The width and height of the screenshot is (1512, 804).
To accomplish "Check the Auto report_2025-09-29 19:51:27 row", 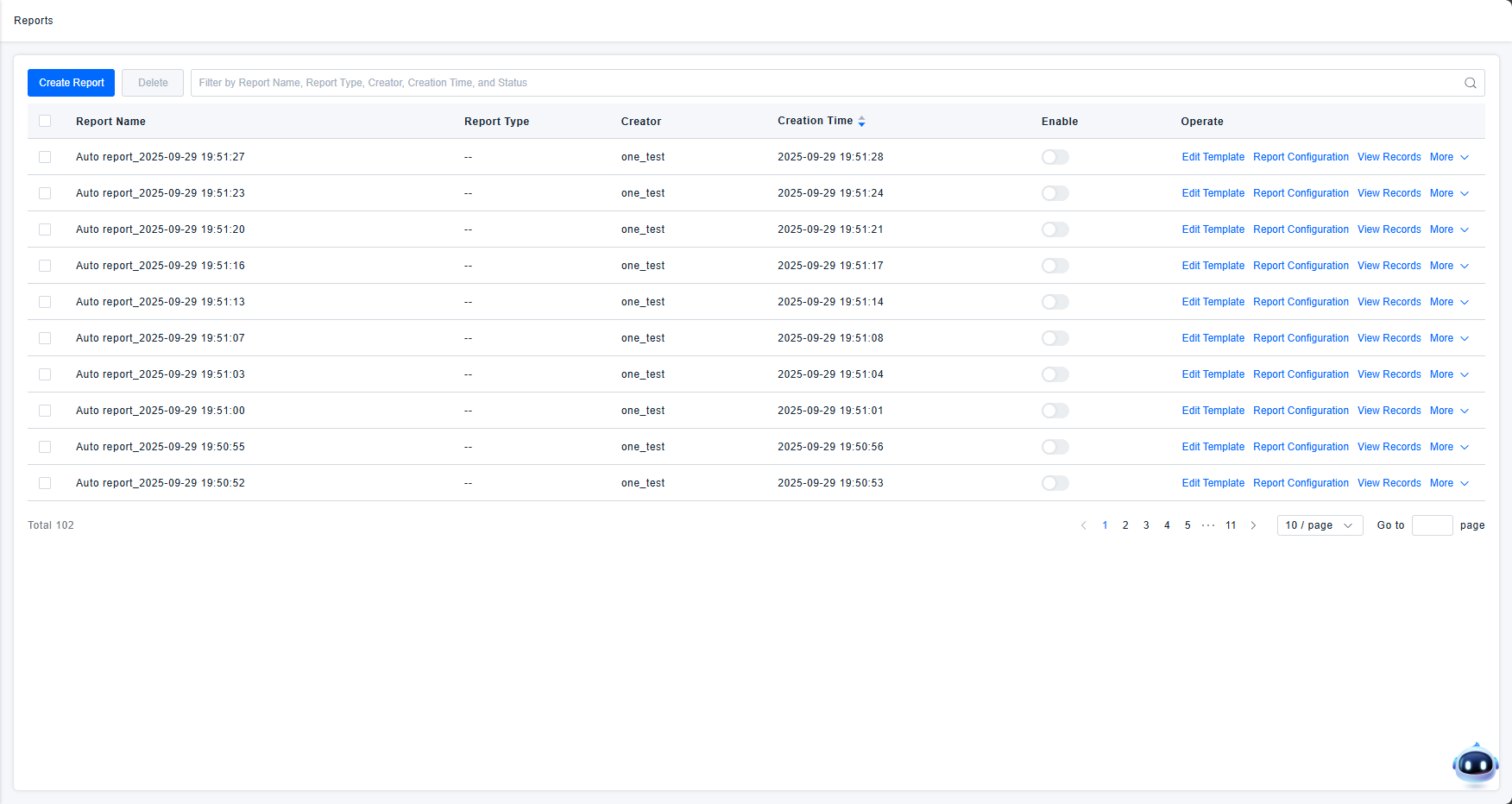I will [x=45, y=157].
